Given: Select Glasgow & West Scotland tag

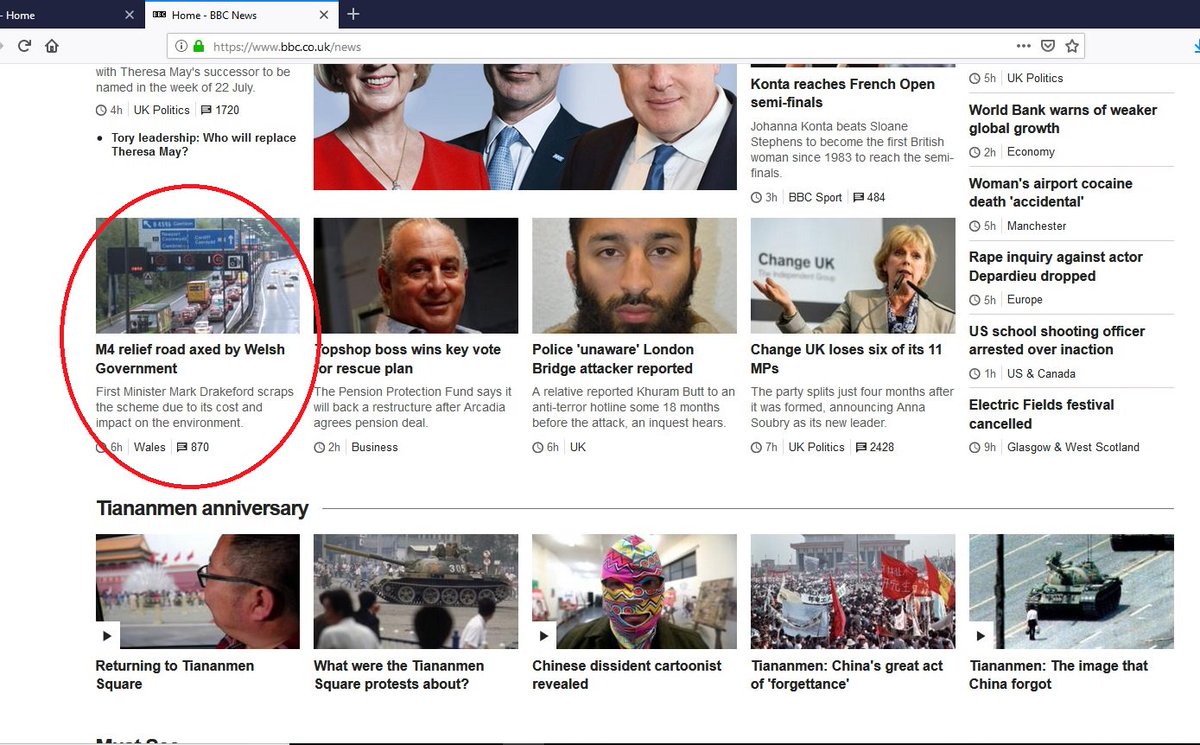Looking at the screenshot, I should (1073, 447).
